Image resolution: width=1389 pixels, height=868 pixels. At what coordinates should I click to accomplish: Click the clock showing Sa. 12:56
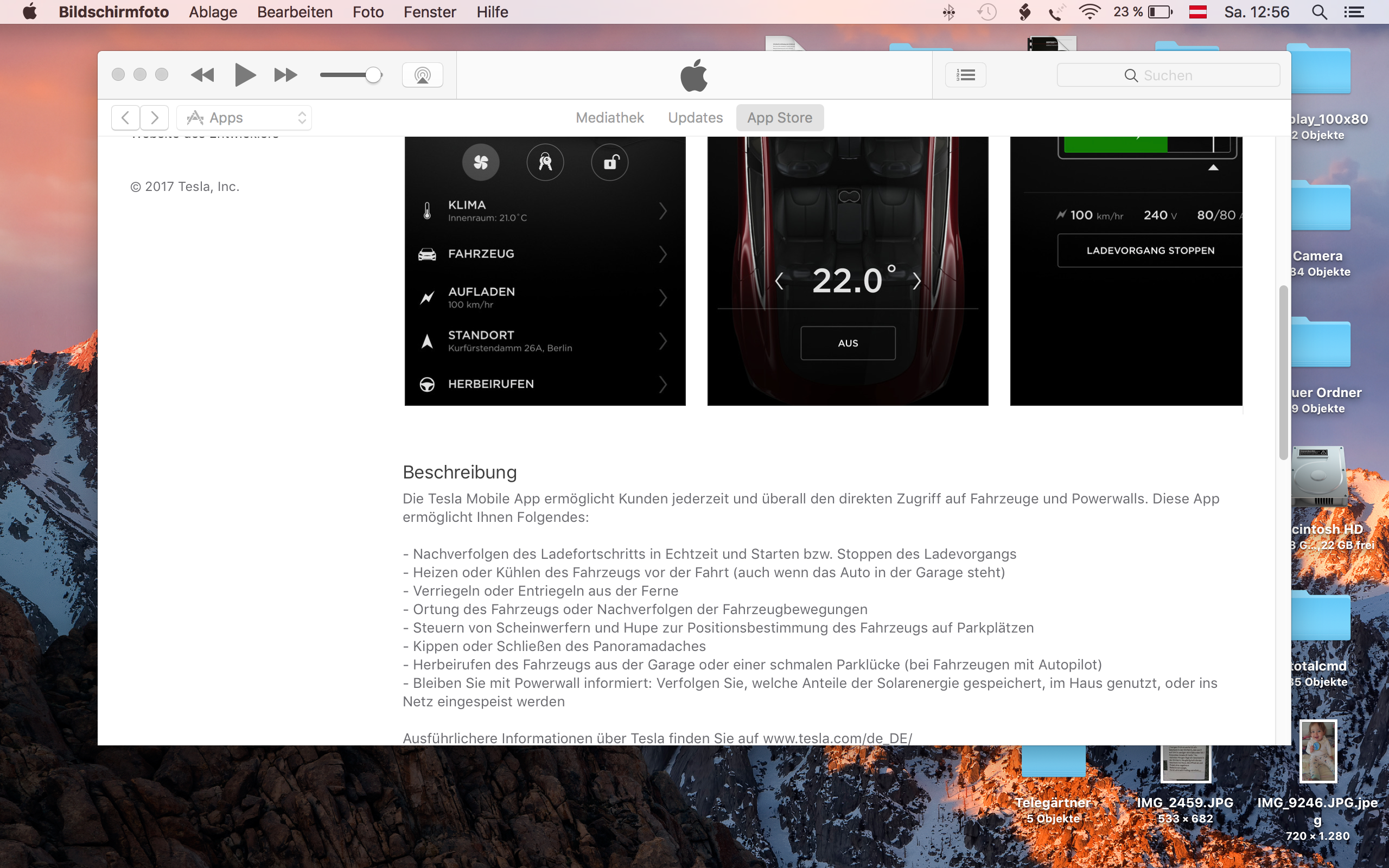tap(1257, 12)
